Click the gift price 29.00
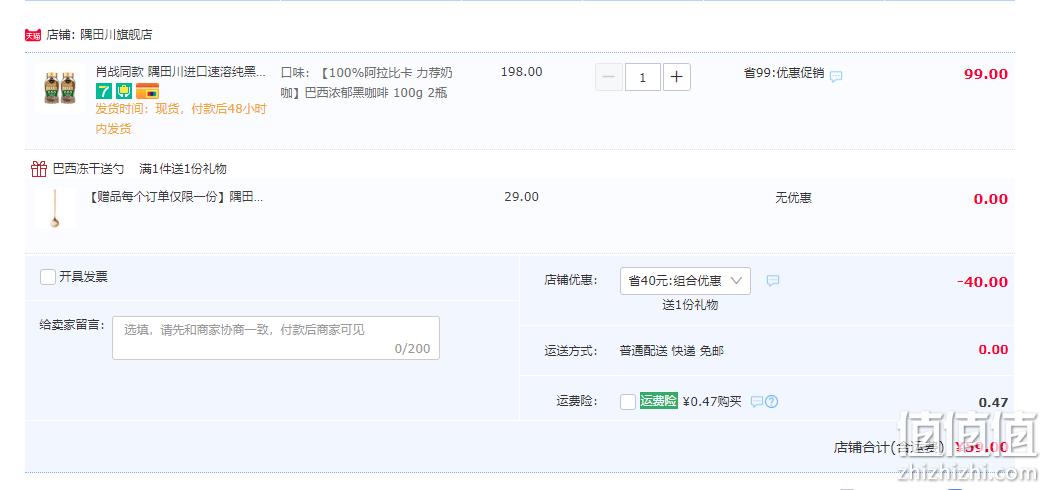1047x490 pixels. 521,197
